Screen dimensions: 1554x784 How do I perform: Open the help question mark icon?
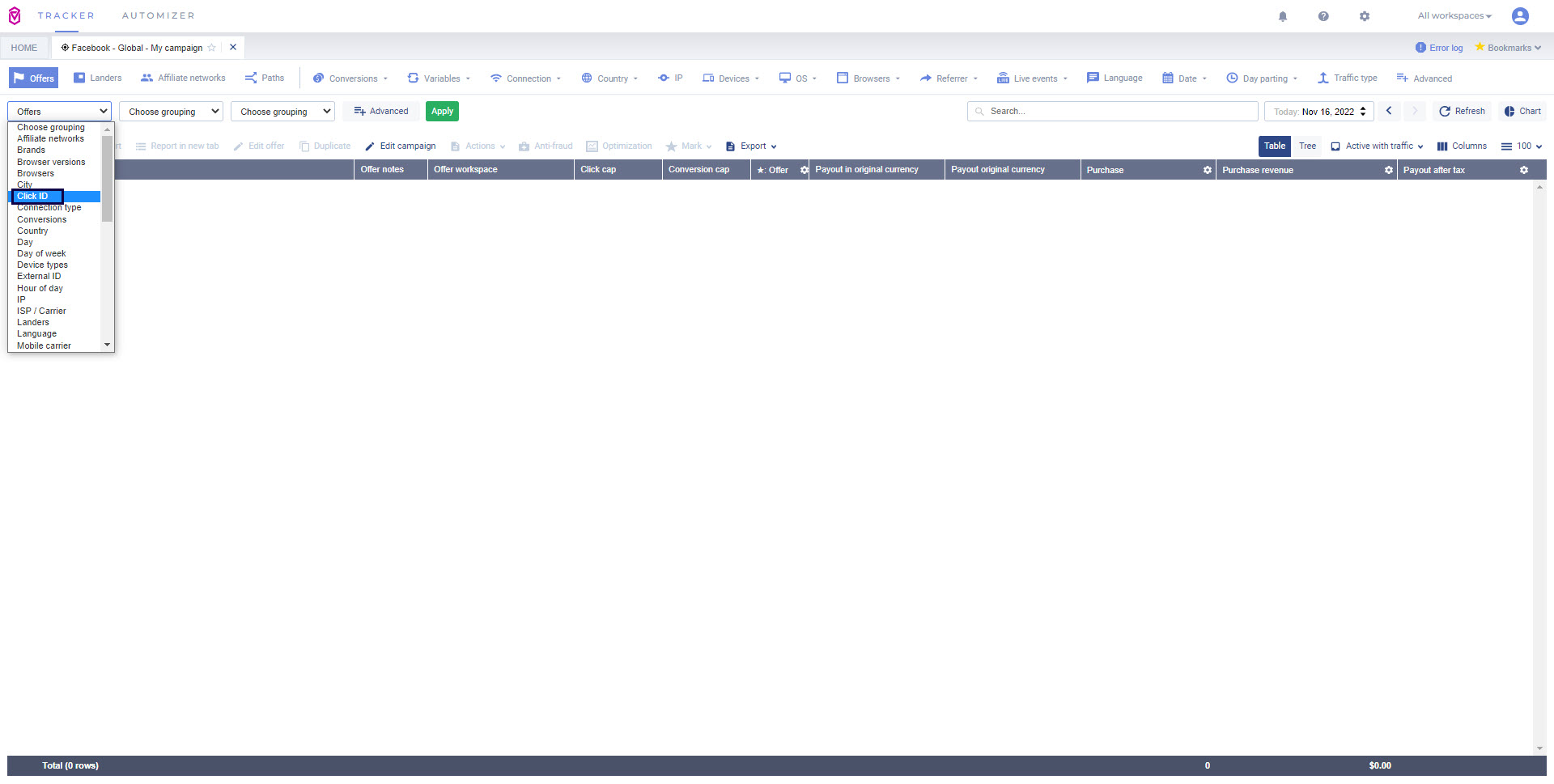[1323, 16]
